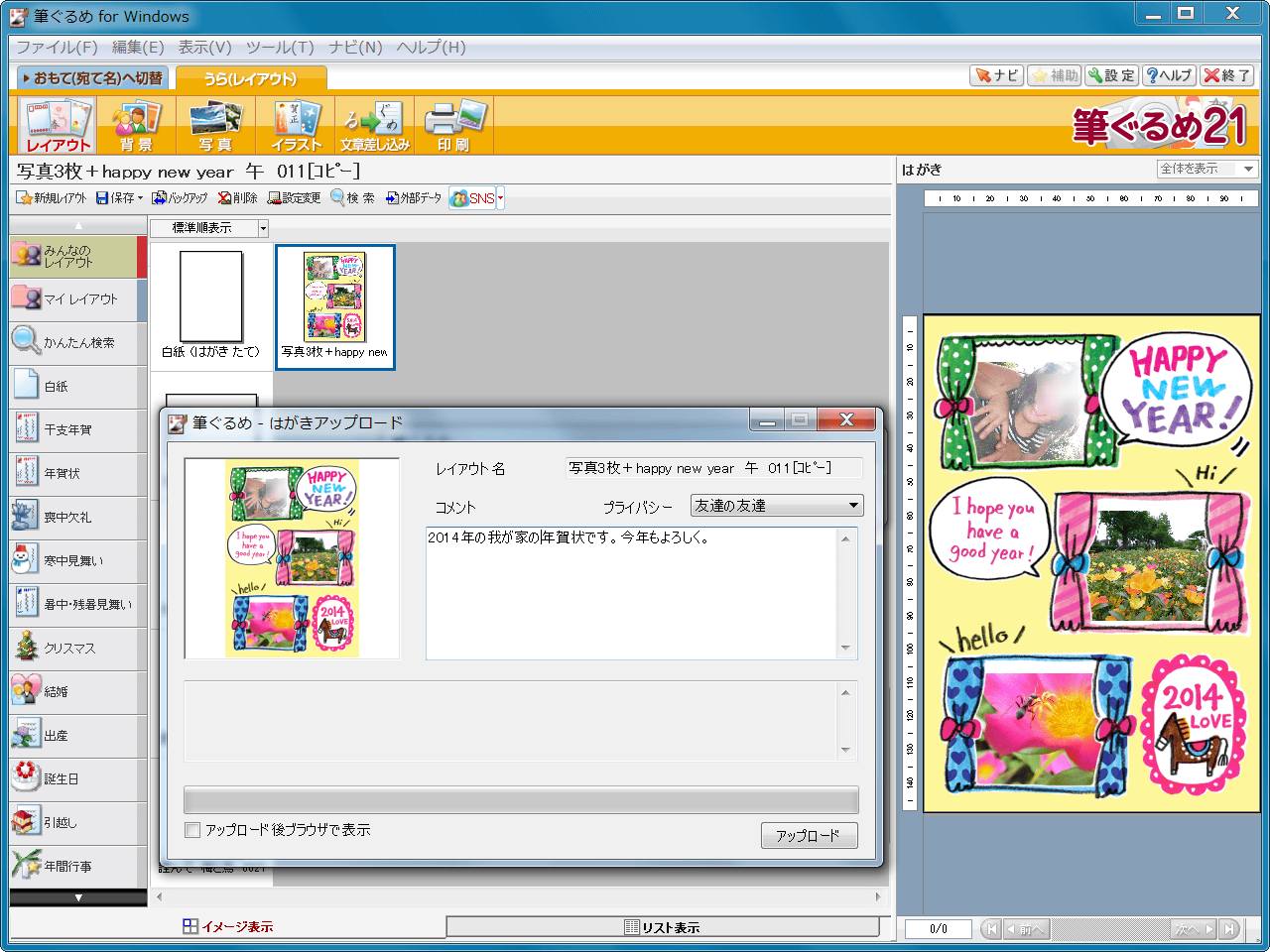
Task: Select the 写真3枚+happy new thumbnail
Action: click(334, 307)
